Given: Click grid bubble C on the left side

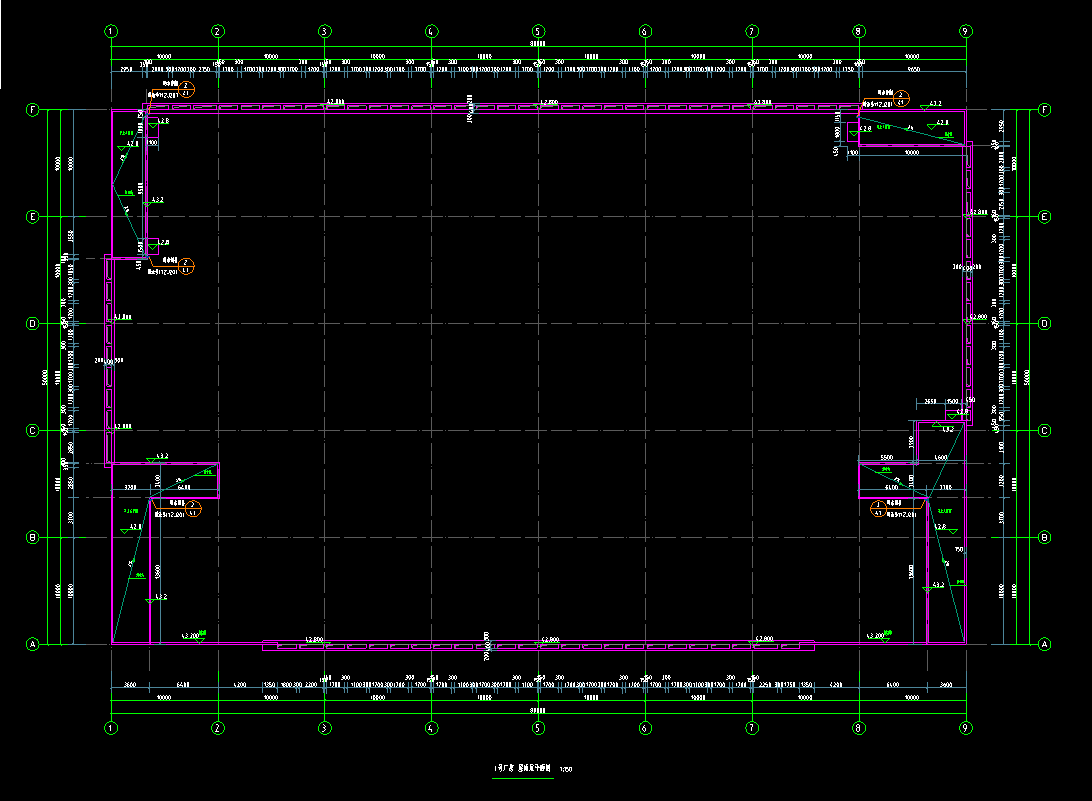Looking at the screenshot, I should (x=32, y=431).
